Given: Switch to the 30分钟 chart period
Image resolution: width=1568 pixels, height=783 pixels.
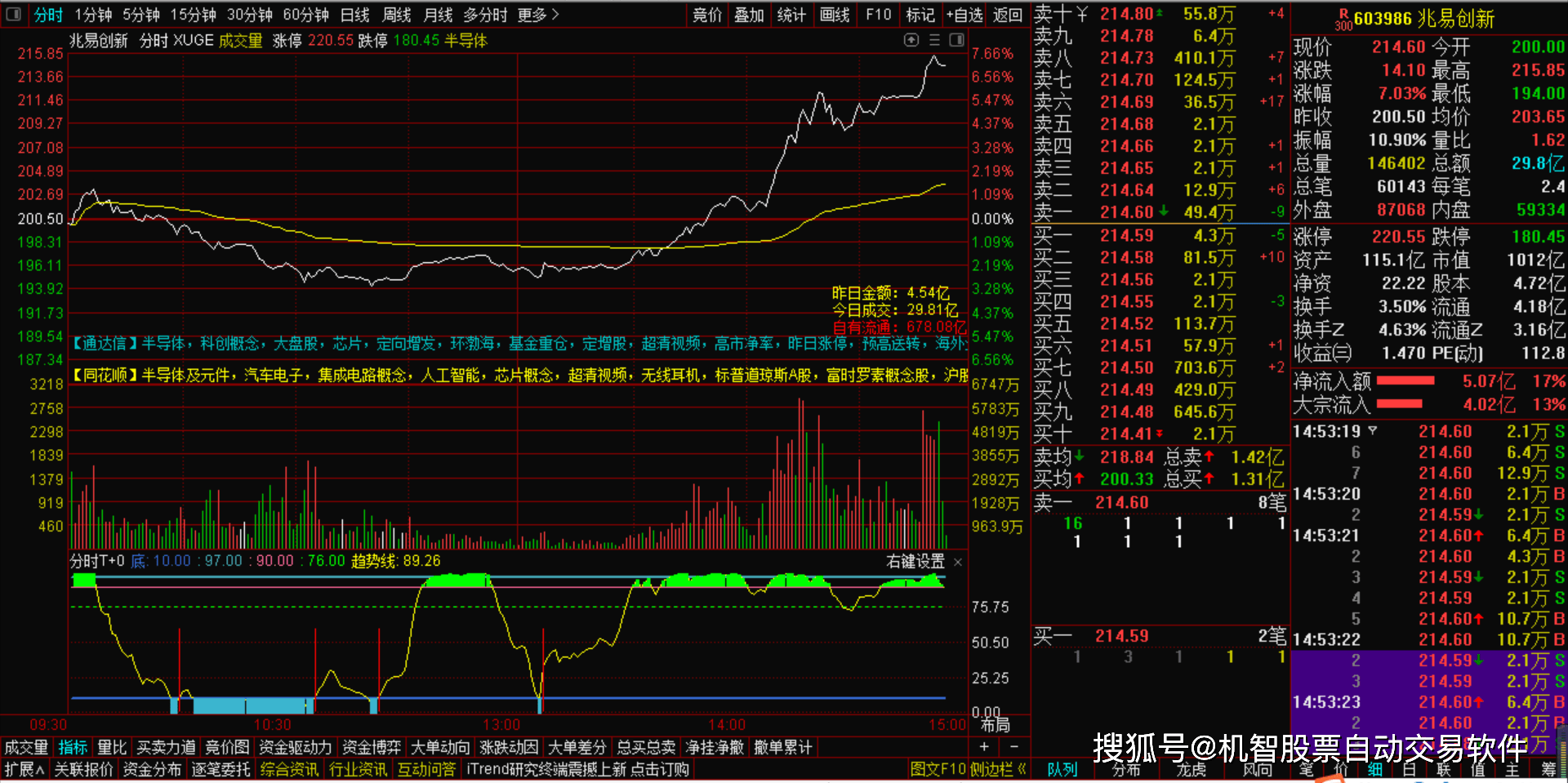Looking at the screenshot, I should [250, 15].
